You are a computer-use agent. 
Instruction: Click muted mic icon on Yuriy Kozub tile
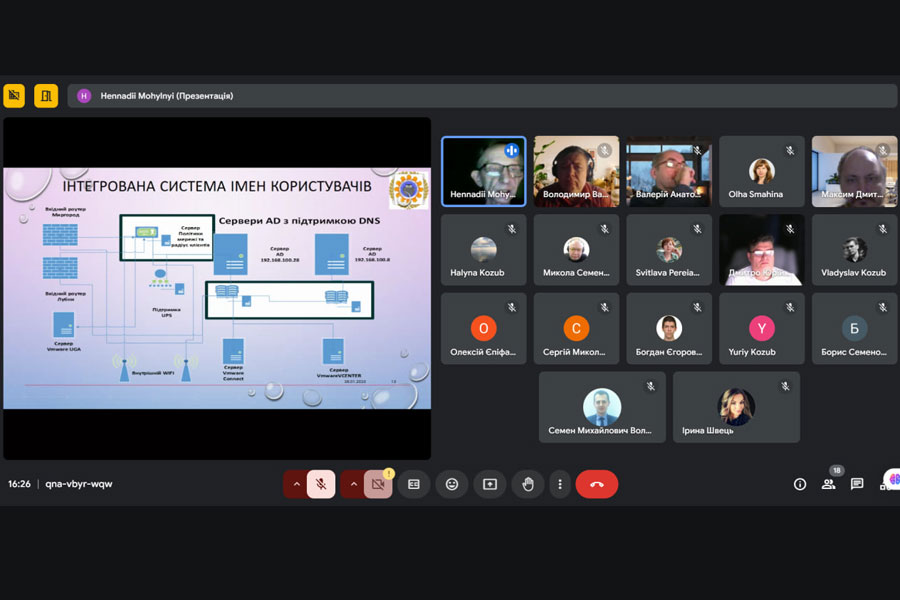tap(790, 308)
